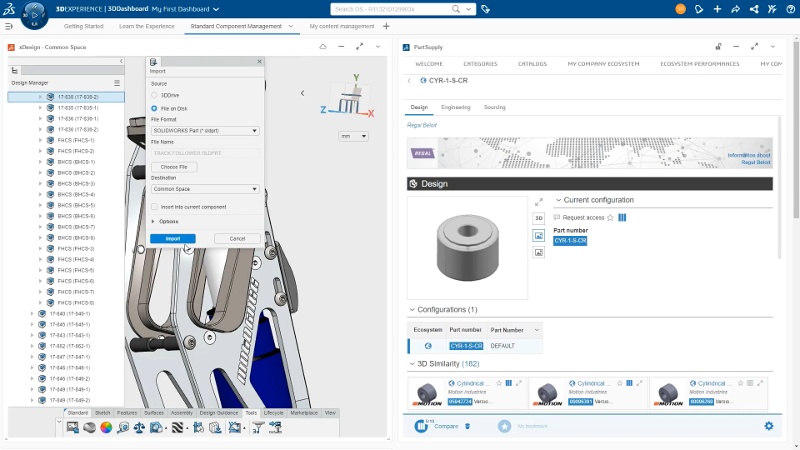Open the mm units dropdown
This screenshot has height=450, width=800.
(353, 136)
